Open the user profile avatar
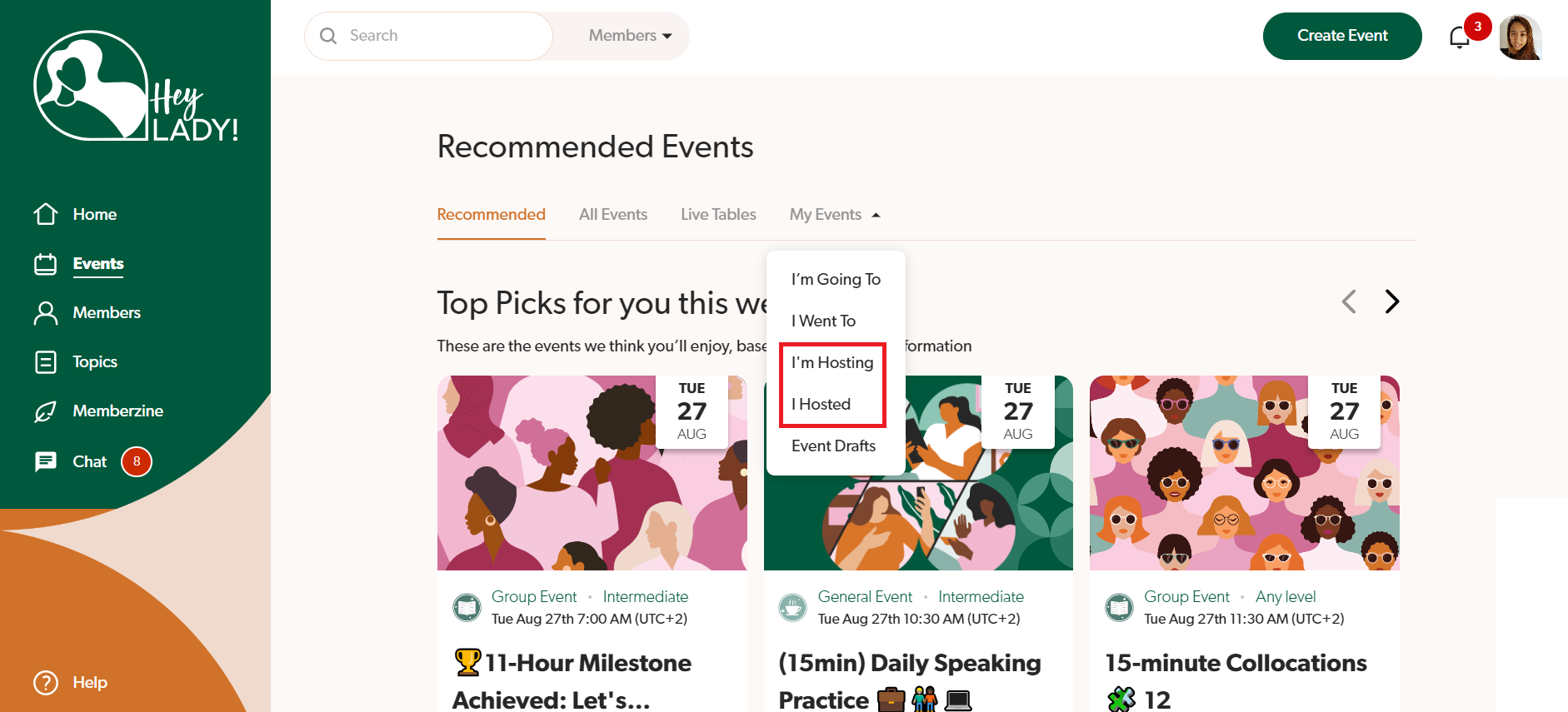 (x=1520, y=37)
